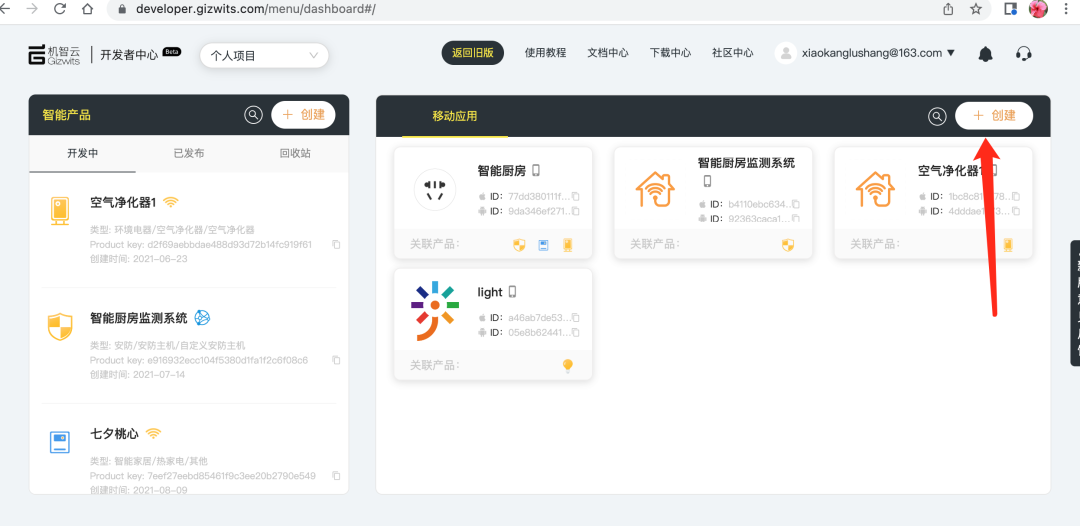Go to the browser home page
Screen dimensions: 1080x526
[87, 9]
